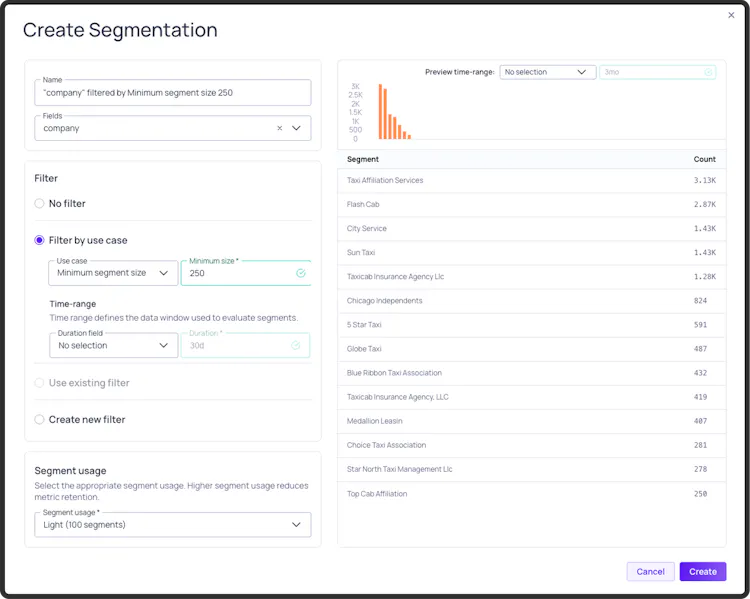
Task: Click the 487 count value
Action: click(x=700, y=349)
